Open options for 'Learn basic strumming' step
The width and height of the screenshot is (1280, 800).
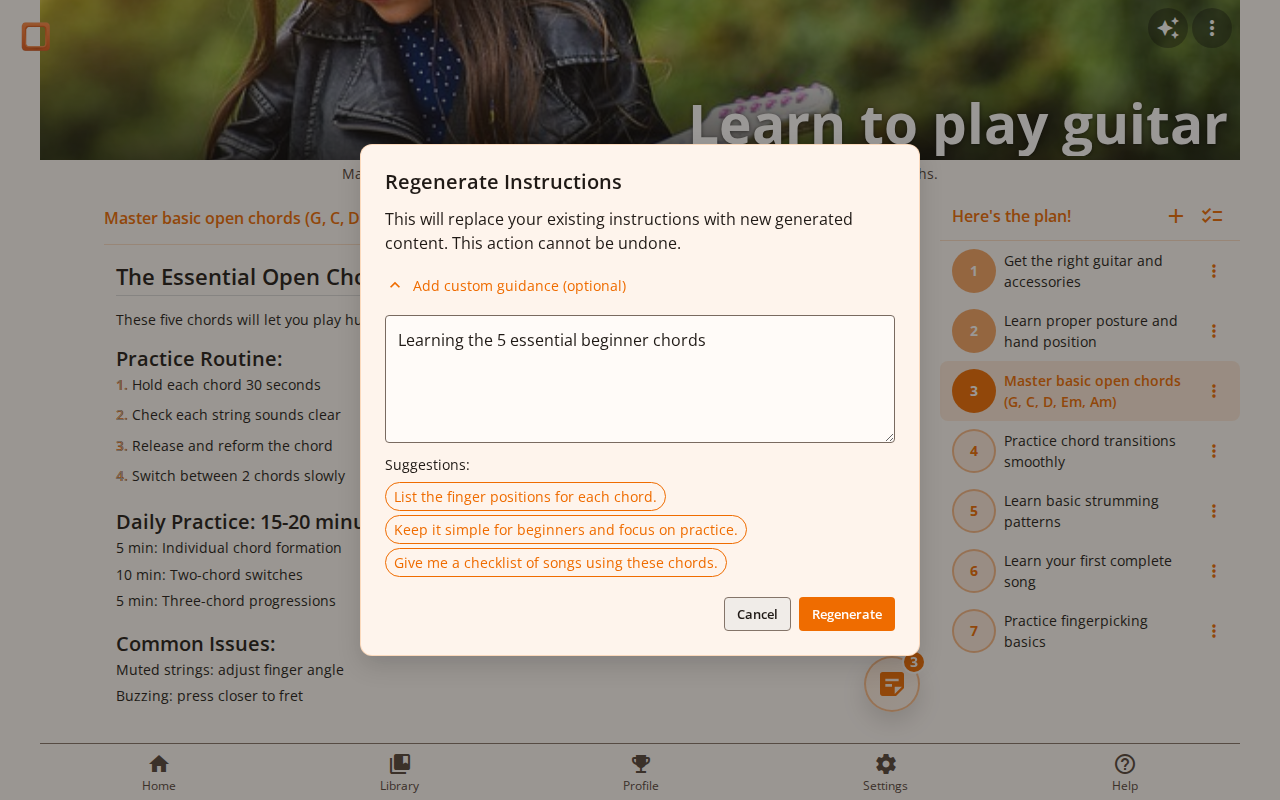[1214, 511]
